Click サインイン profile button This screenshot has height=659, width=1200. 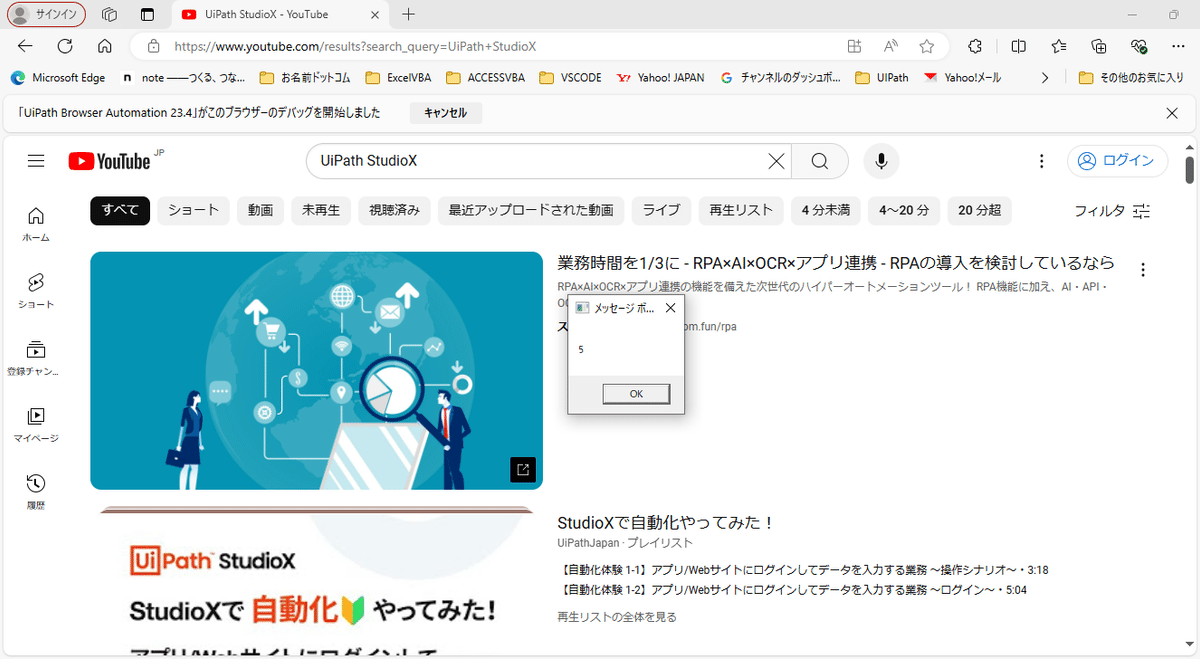47,15
